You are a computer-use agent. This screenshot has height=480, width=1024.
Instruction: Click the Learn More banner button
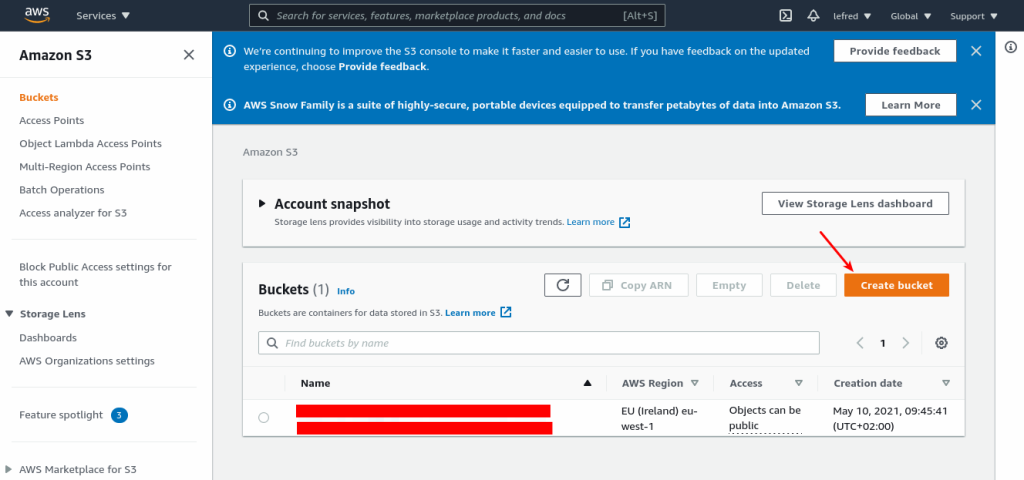click(x=910, y=104)
